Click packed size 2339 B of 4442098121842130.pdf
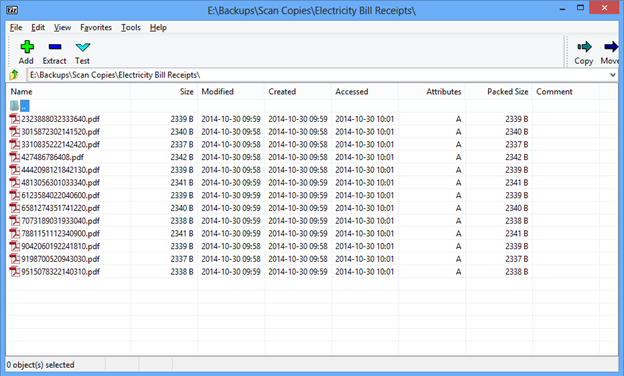624x376 pixels. (x=517, y=170)
